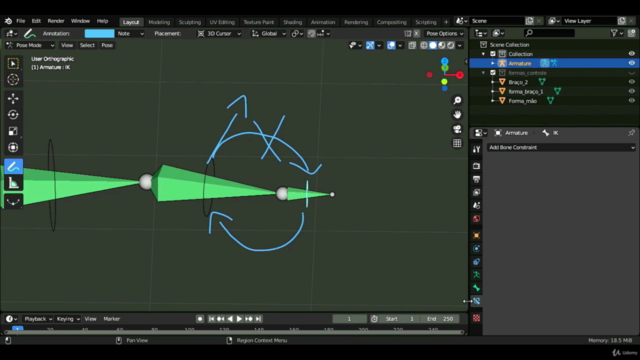The width and height of the screenshot is (640, 360).
Task: Select the Scale tool
Action: [13, 131]
